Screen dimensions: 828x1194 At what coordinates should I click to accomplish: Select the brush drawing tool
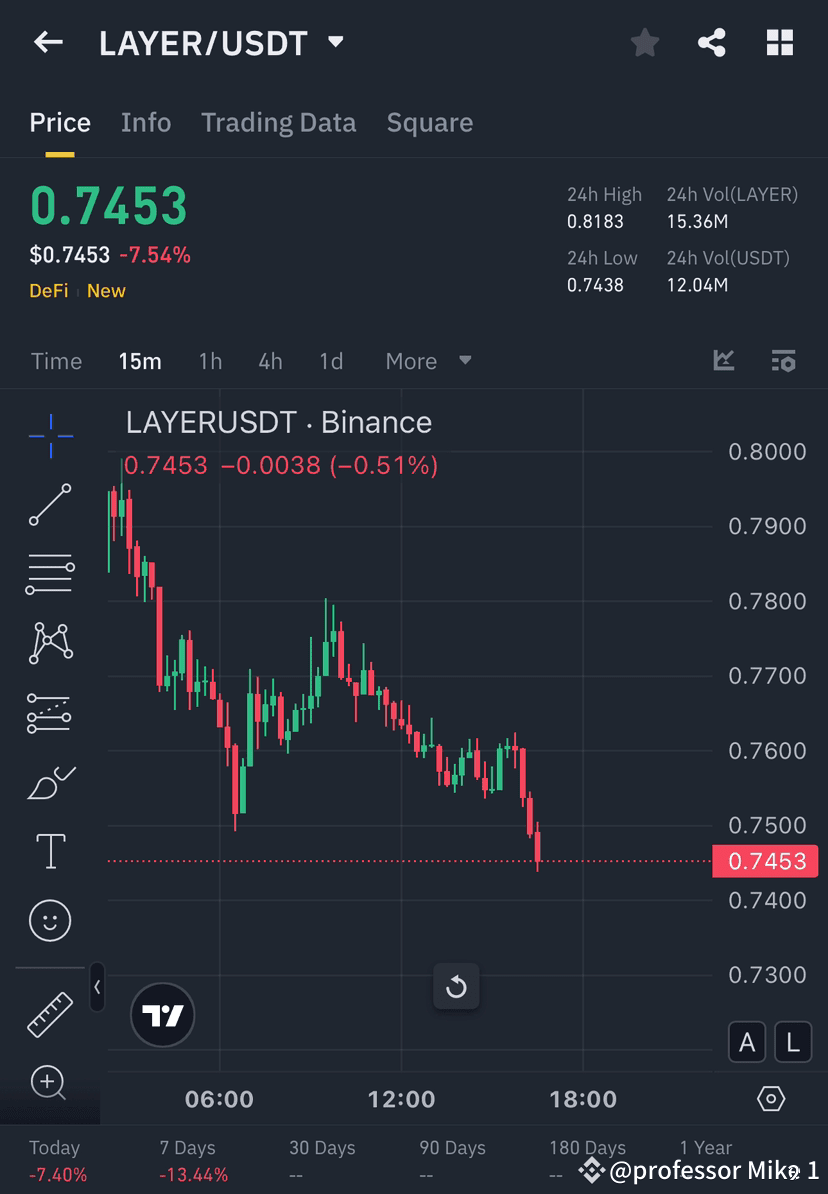coord(50,782)
